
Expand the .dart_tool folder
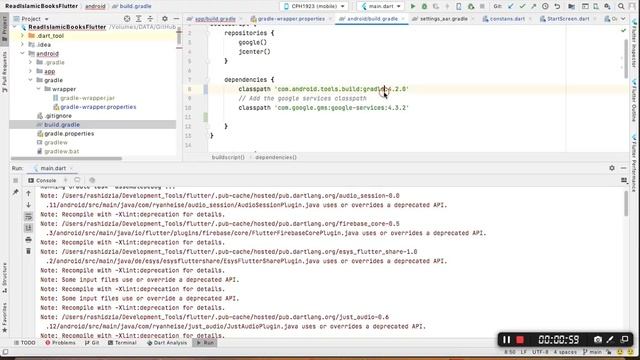[x=22, y=36]
